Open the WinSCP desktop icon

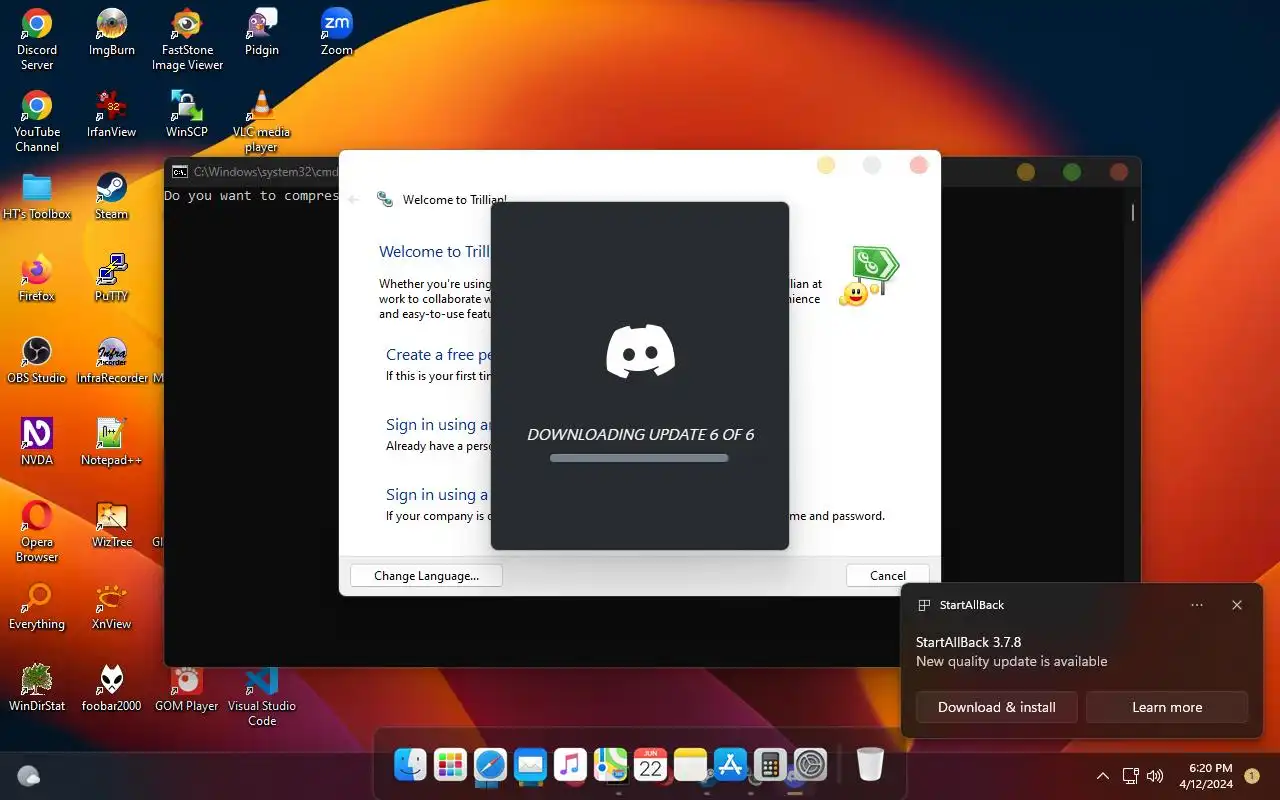click(x=187, y=115)
